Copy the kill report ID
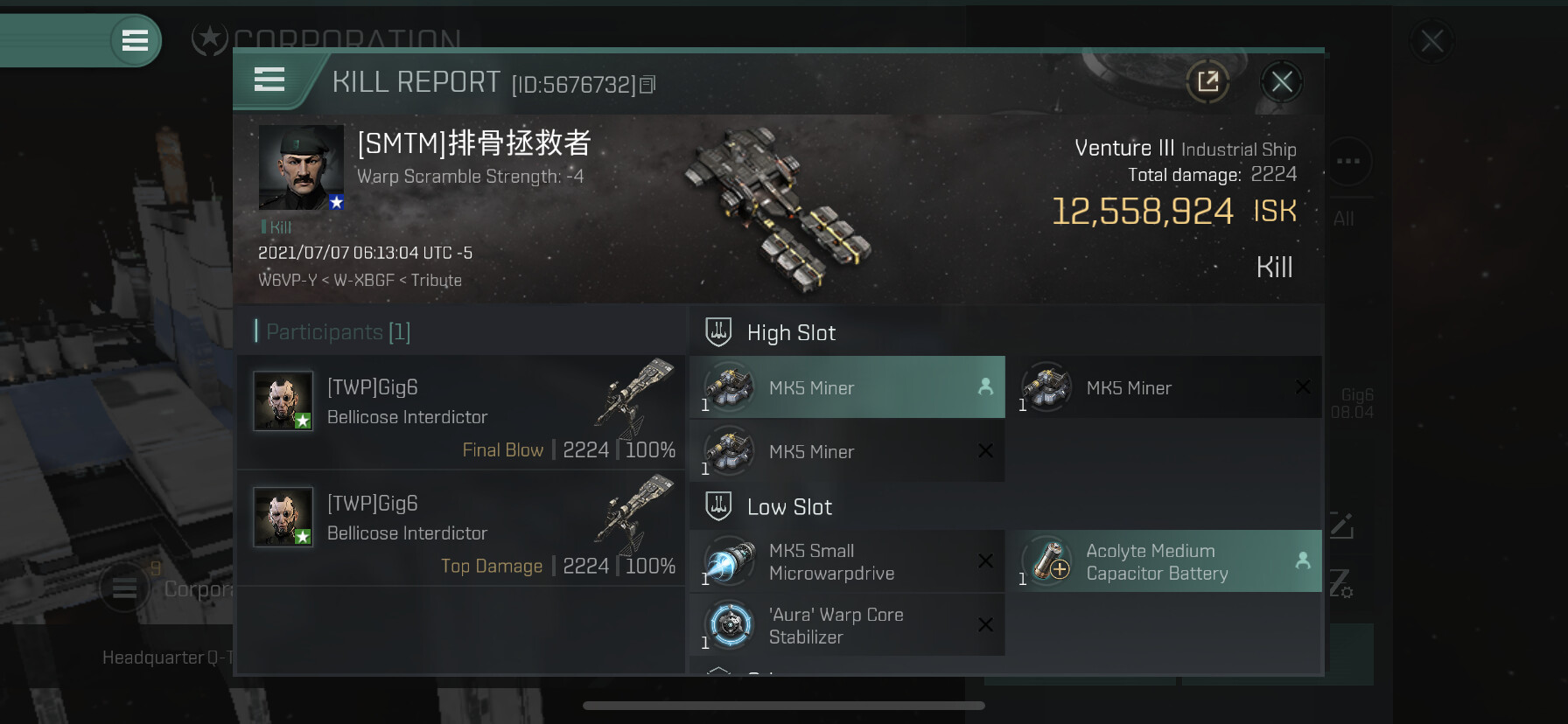The image size is (1568, 724). coord(647,85)
